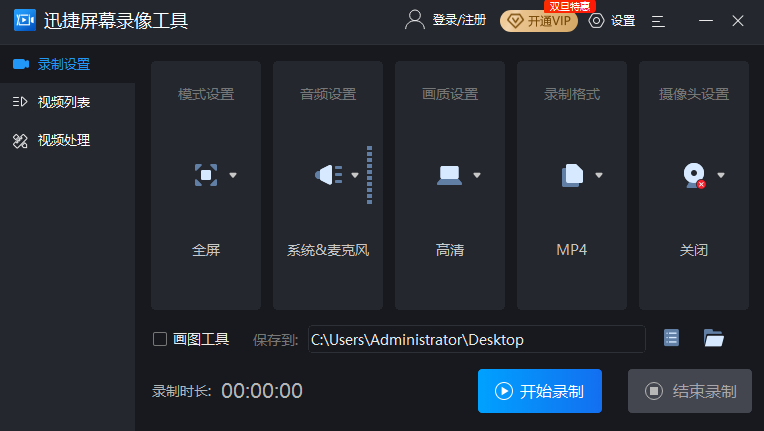The width and height of the screenshot is (764, 431).
Task: Click the save path input field
Action: [476, 339]
